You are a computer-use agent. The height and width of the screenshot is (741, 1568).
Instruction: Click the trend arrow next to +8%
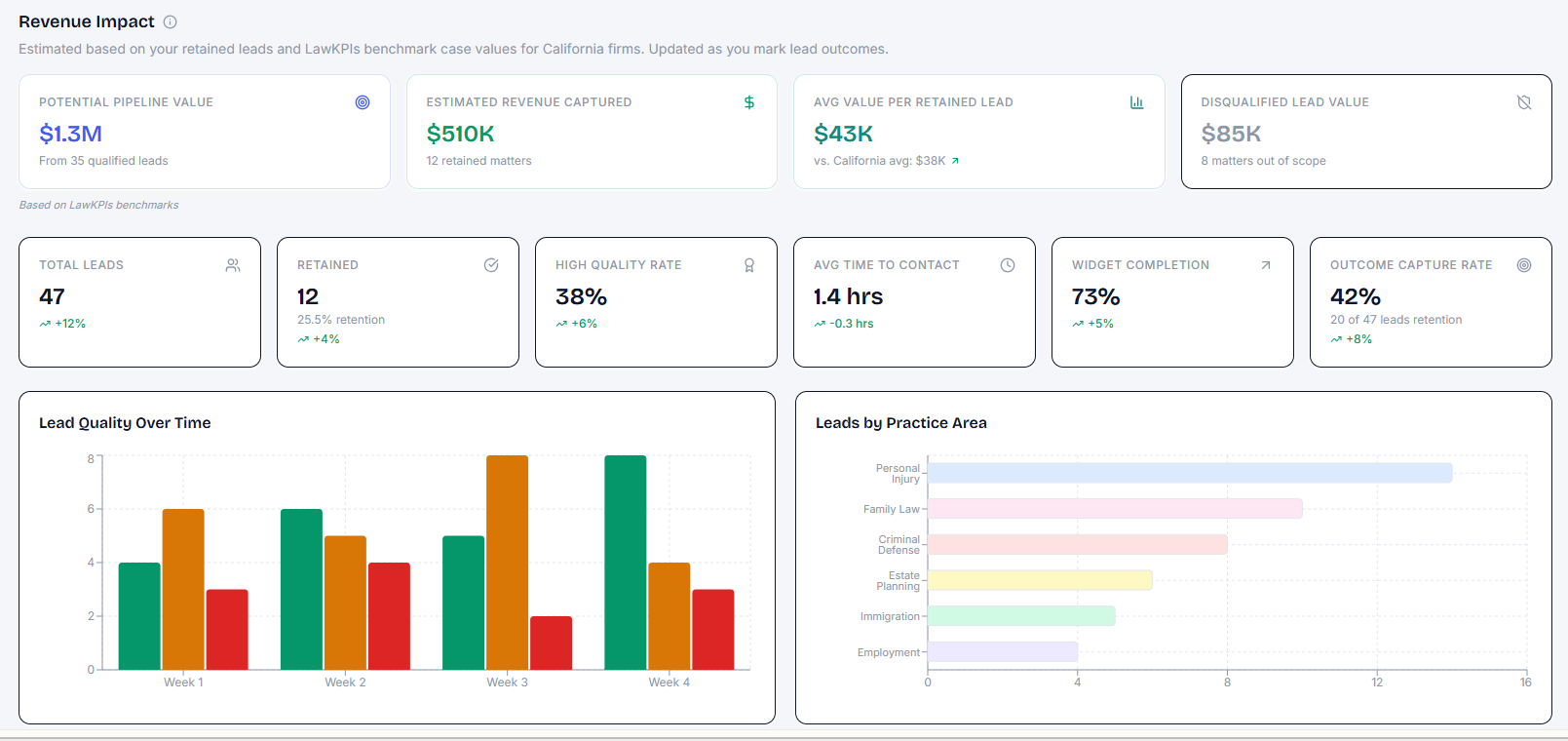[1336, 339]
